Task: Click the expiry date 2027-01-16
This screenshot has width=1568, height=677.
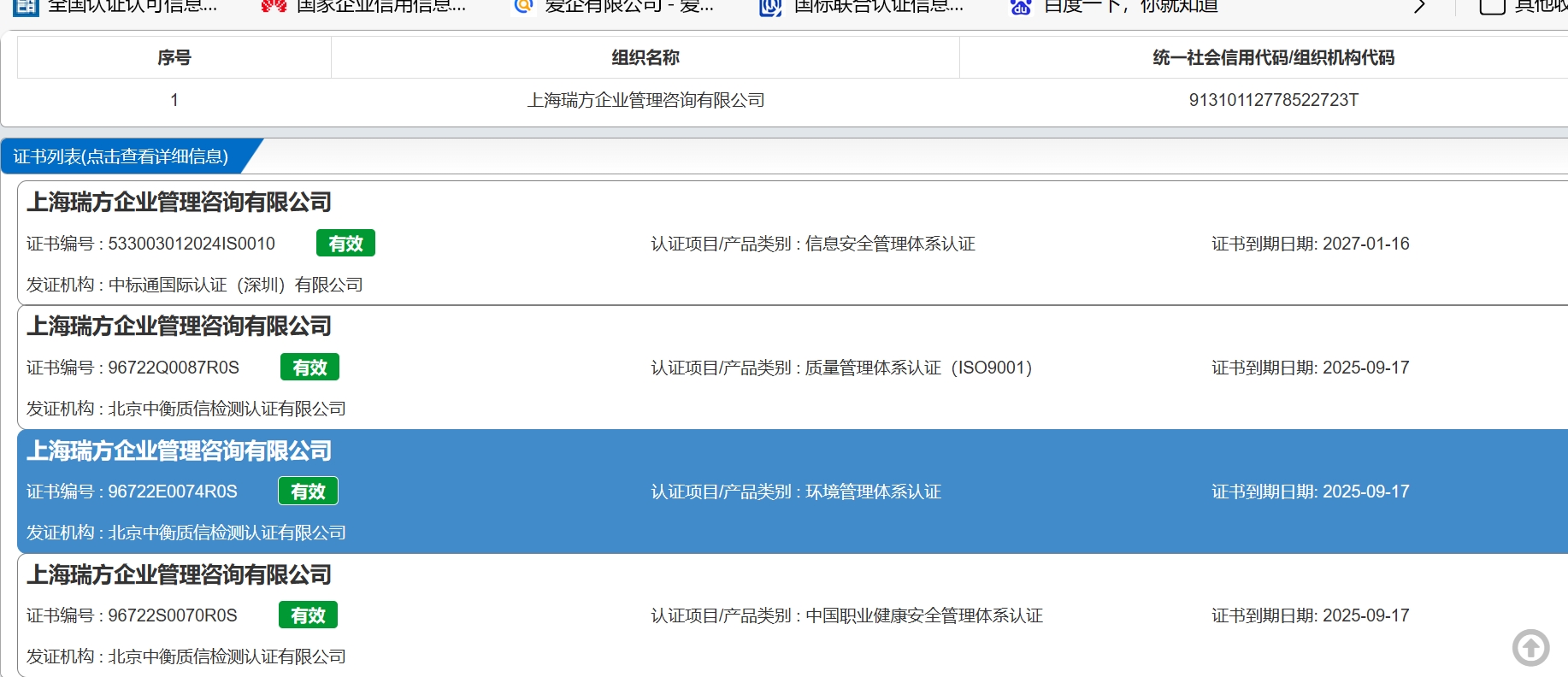Action: coord(1366,244)
